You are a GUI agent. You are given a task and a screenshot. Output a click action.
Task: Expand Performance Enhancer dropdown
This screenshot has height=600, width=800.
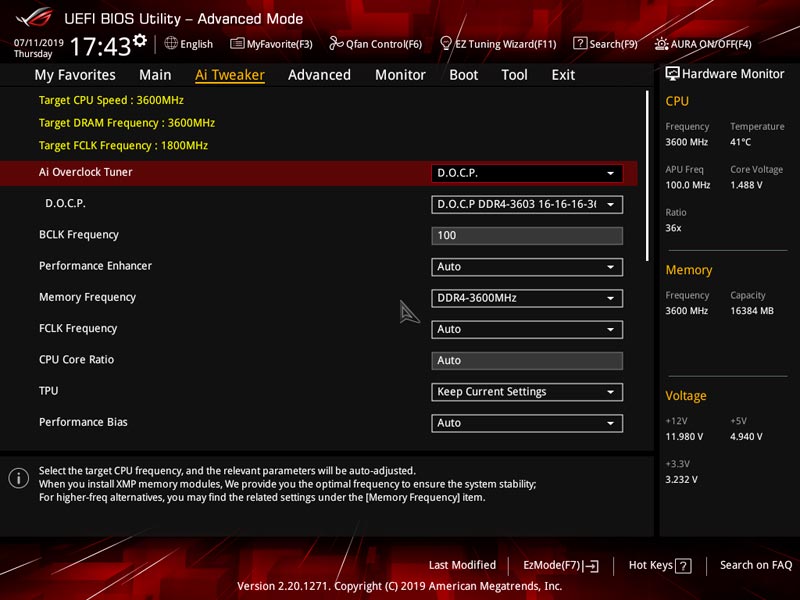527,267
